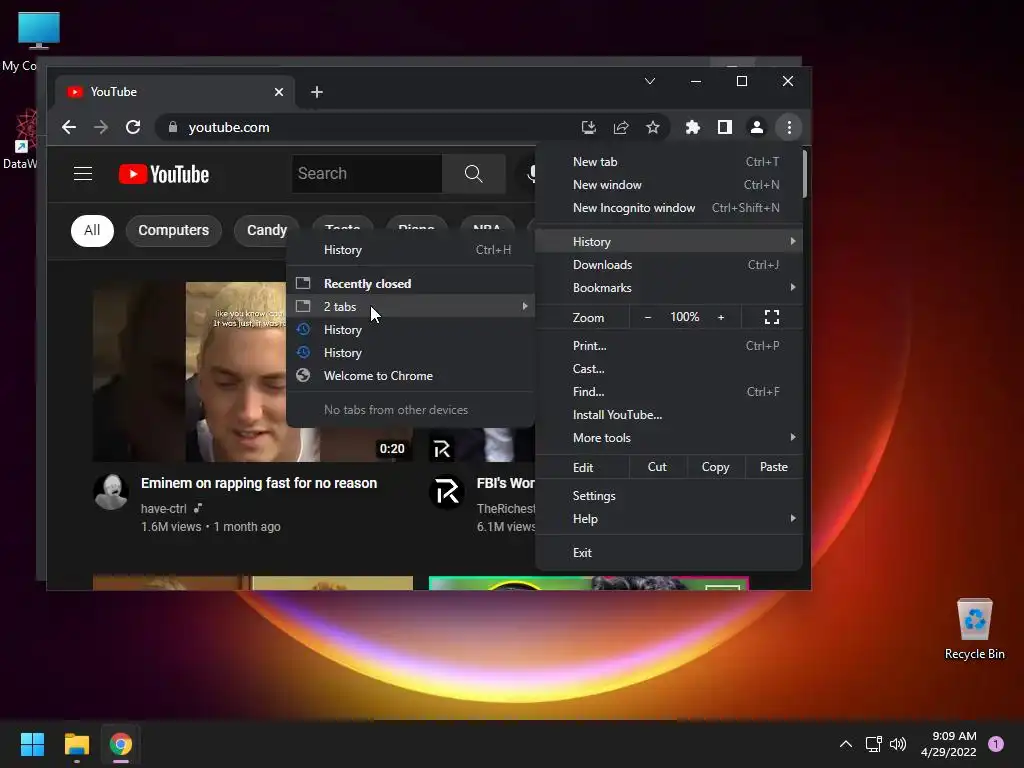Open History Ctrl+H entry in submenu
Screen dimensions: 1024x768
click(x=410, y=249)
